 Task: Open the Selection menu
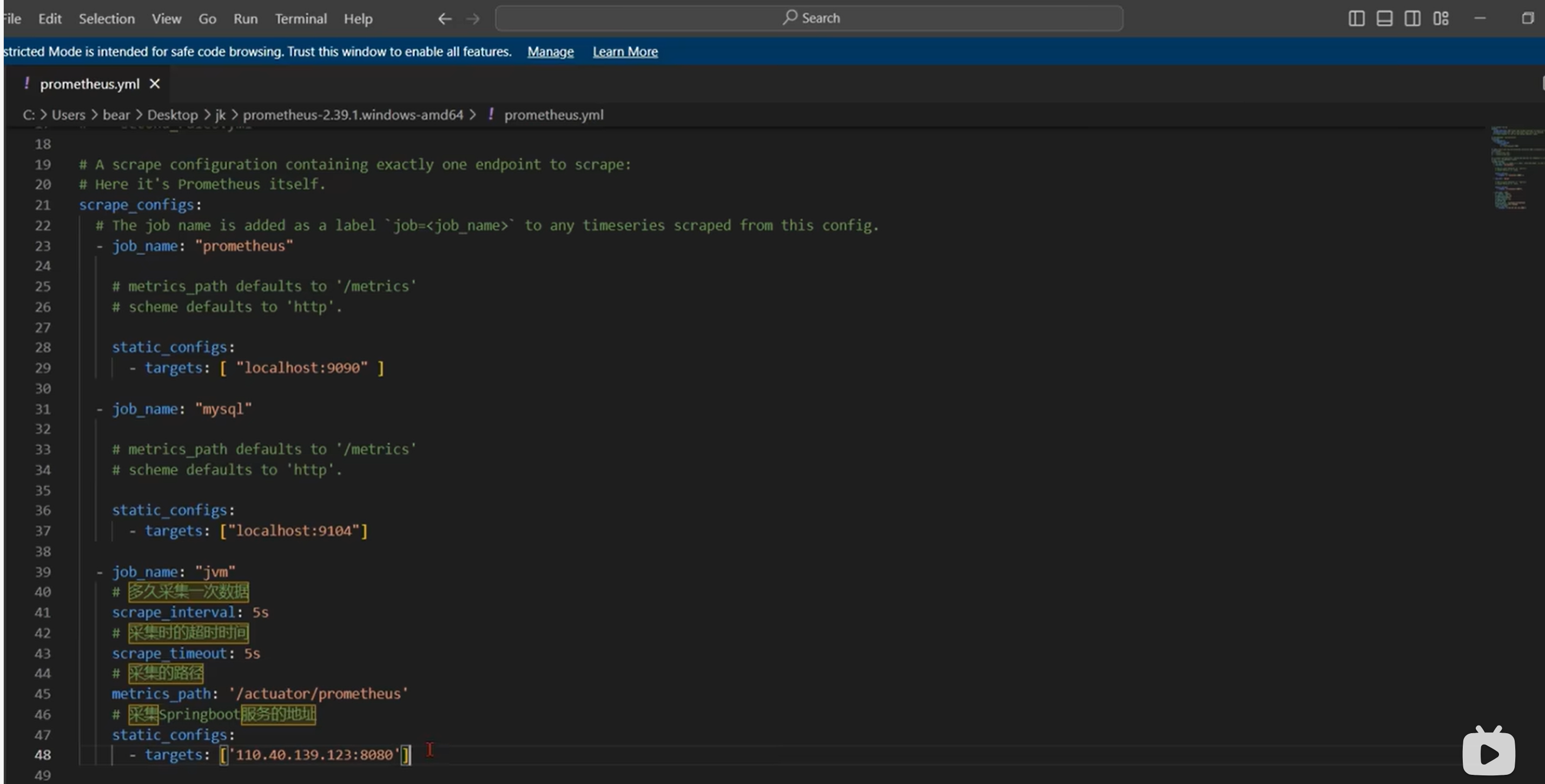(x=107, y=18)
